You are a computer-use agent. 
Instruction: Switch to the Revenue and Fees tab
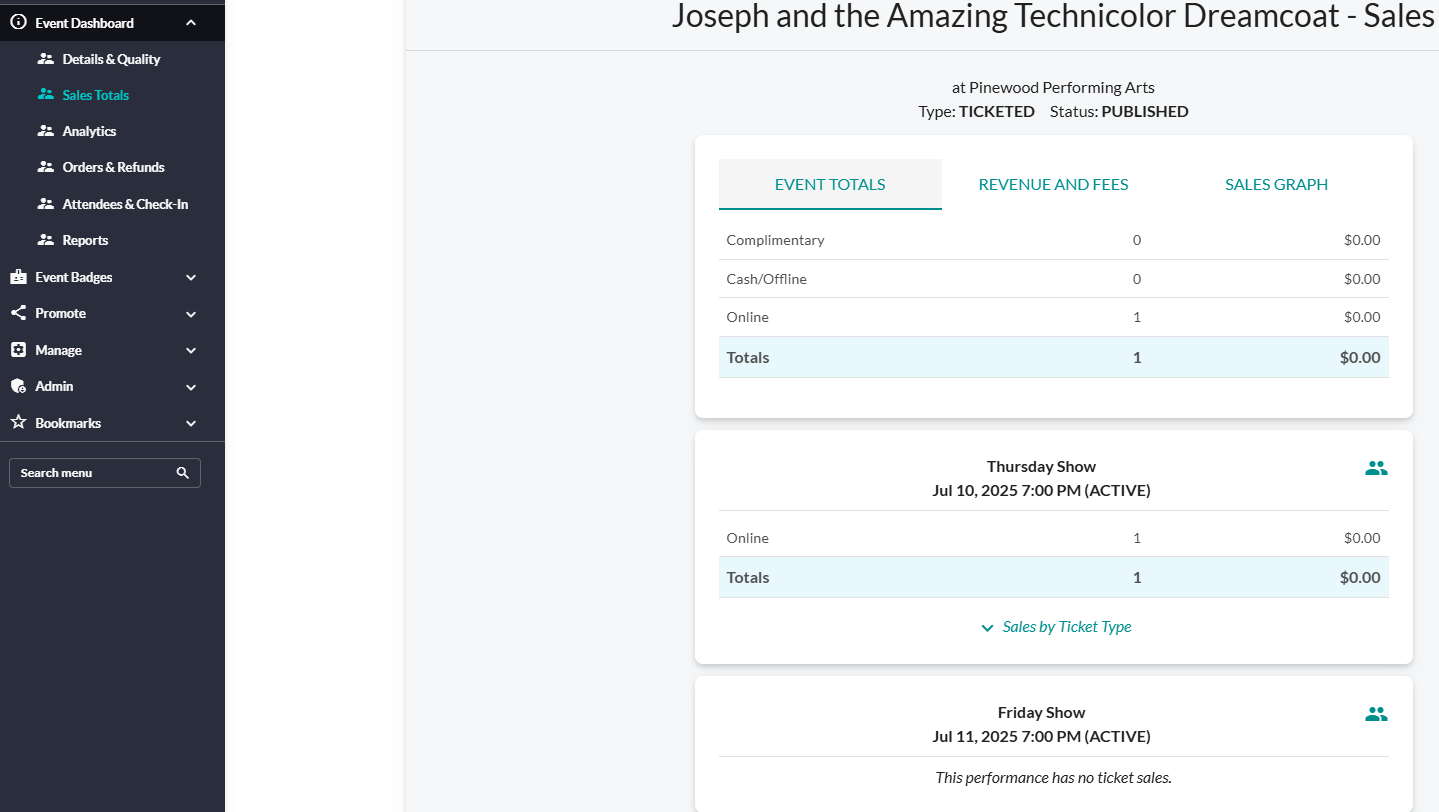click(1053, 184)
